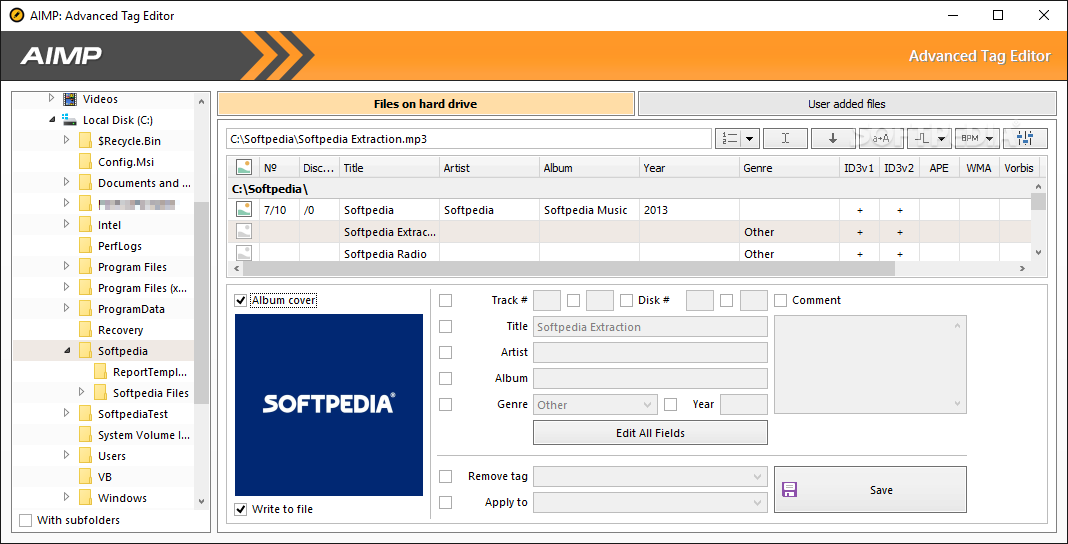Click the BPM calculation icon
The image size is (1068, 544).
[969, 138]
